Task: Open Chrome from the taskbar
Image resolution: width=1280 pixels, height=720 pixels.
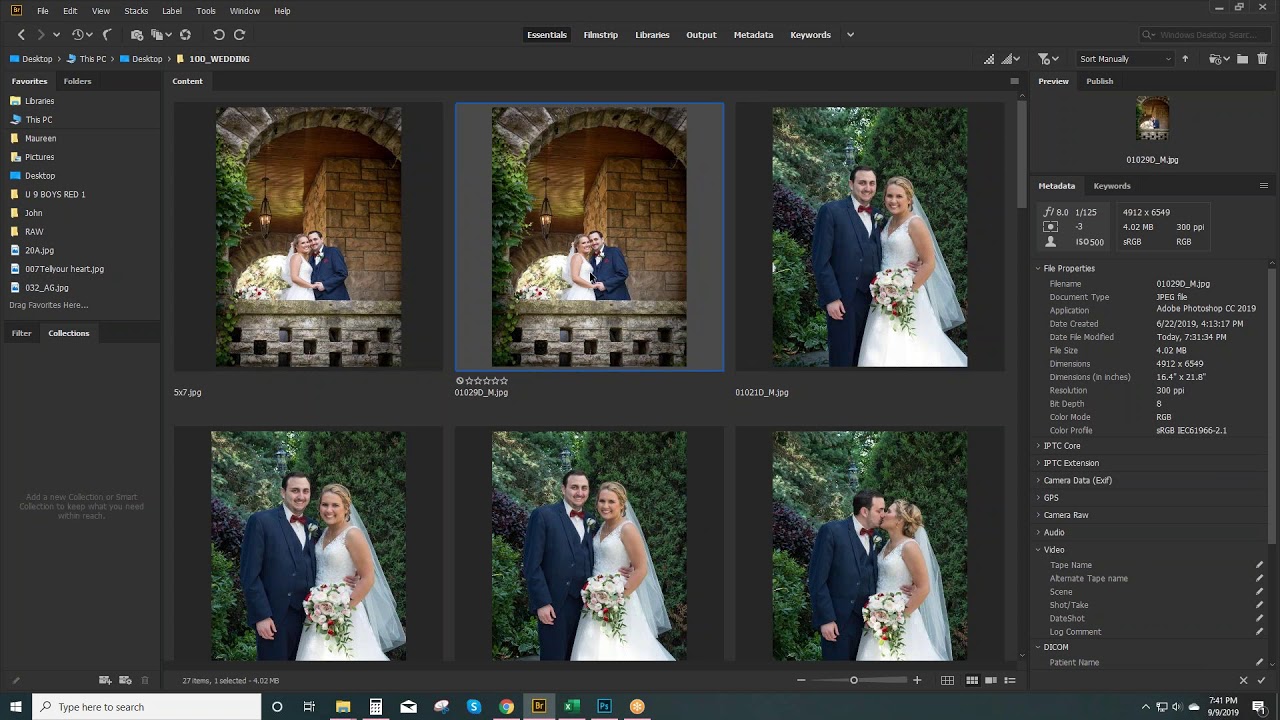Action: point(506,707)
